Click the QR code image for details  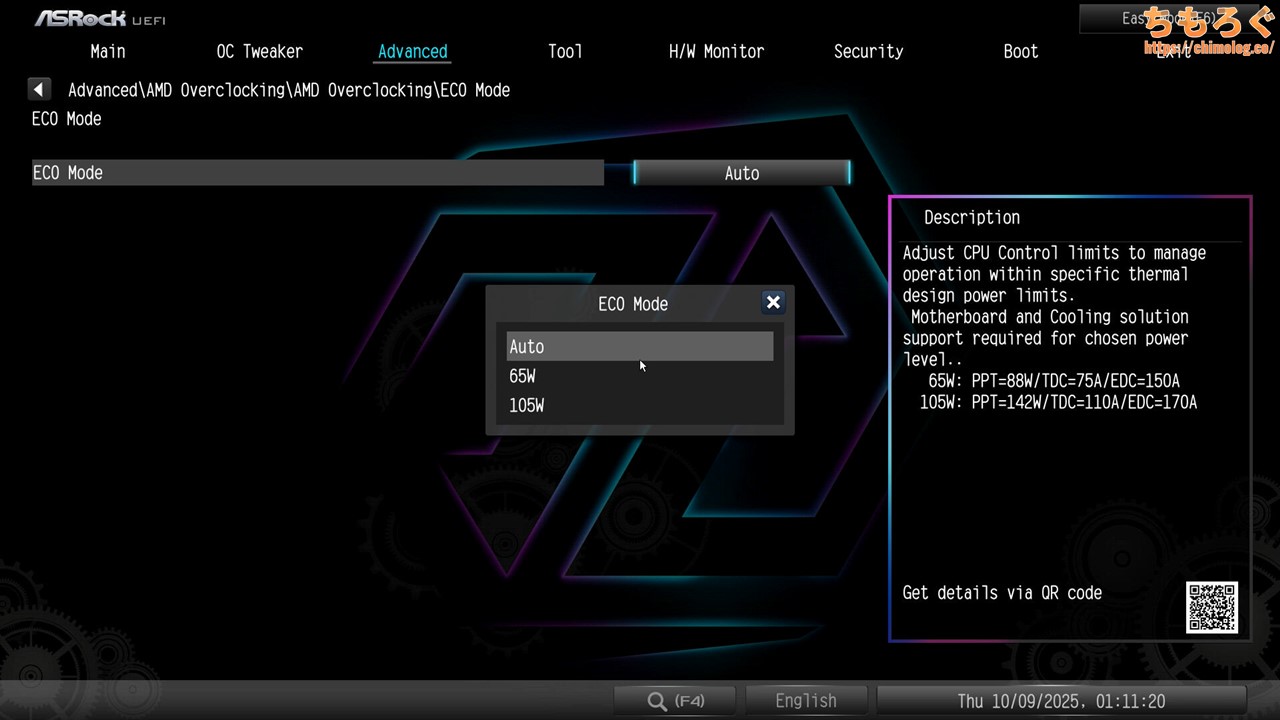(x=1212, y=607)
